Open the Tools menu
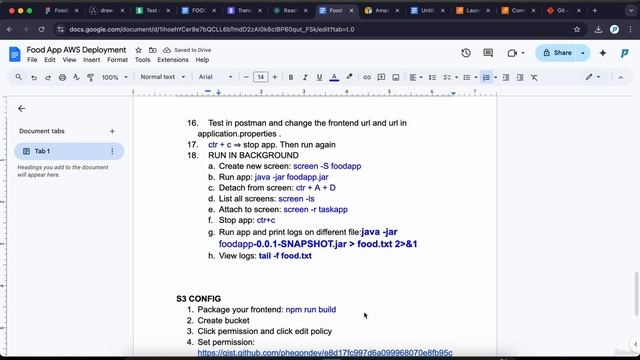This screenshot has height=360, width=640. coord(142,60)
